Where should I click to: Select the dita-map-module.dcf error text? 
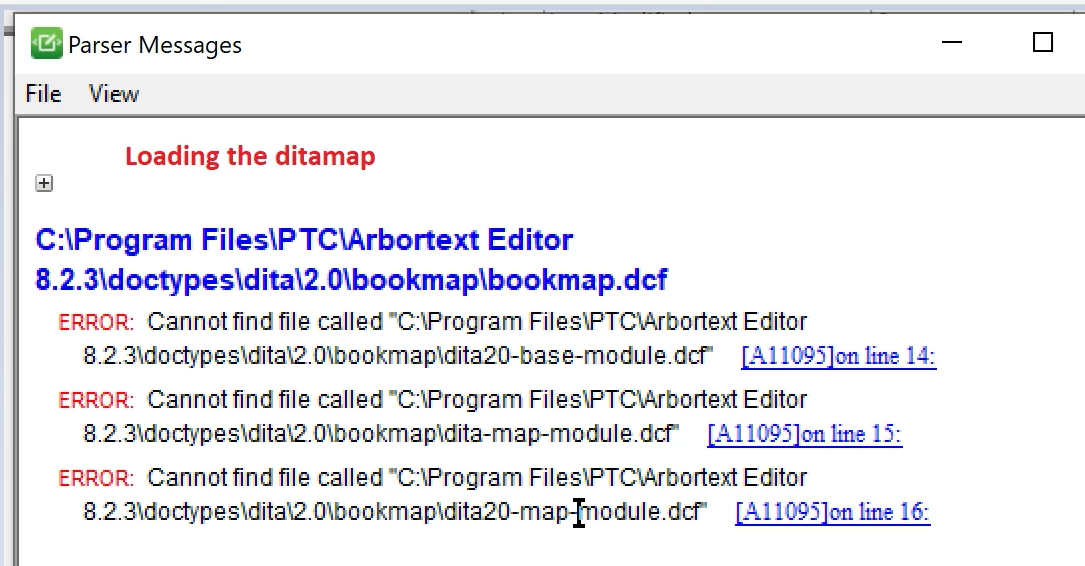click(x=432, y=417)
